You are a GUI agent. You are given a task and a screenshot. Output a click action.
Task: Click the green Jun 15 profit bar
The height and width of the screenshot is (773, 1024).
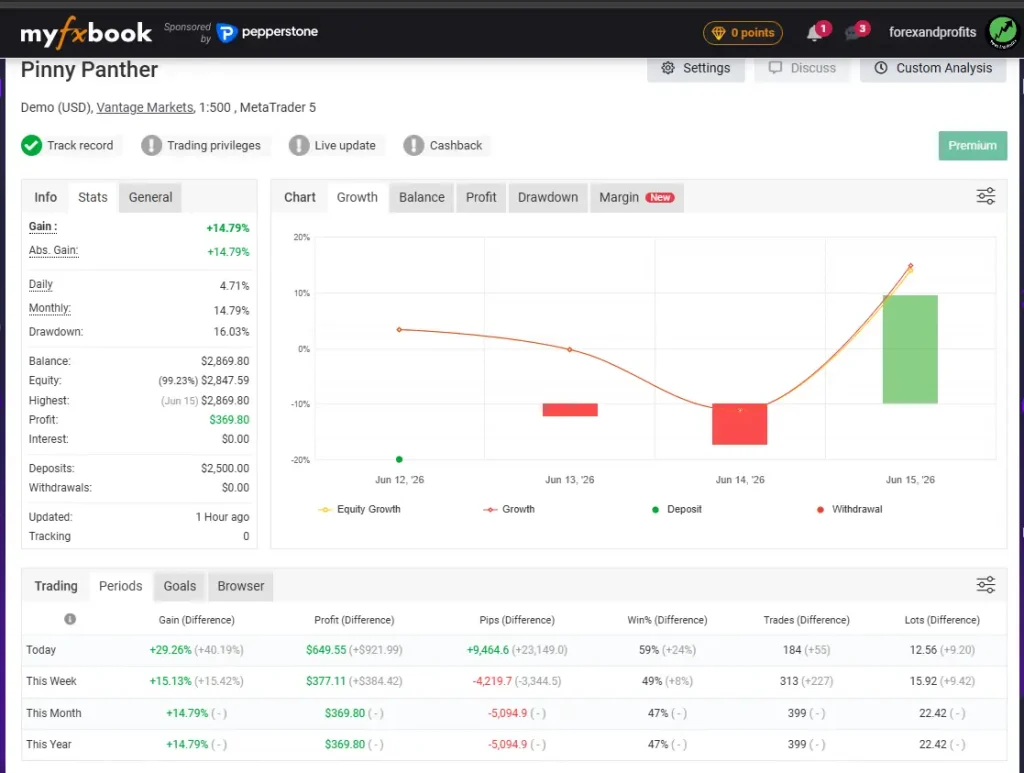[910, 349]
